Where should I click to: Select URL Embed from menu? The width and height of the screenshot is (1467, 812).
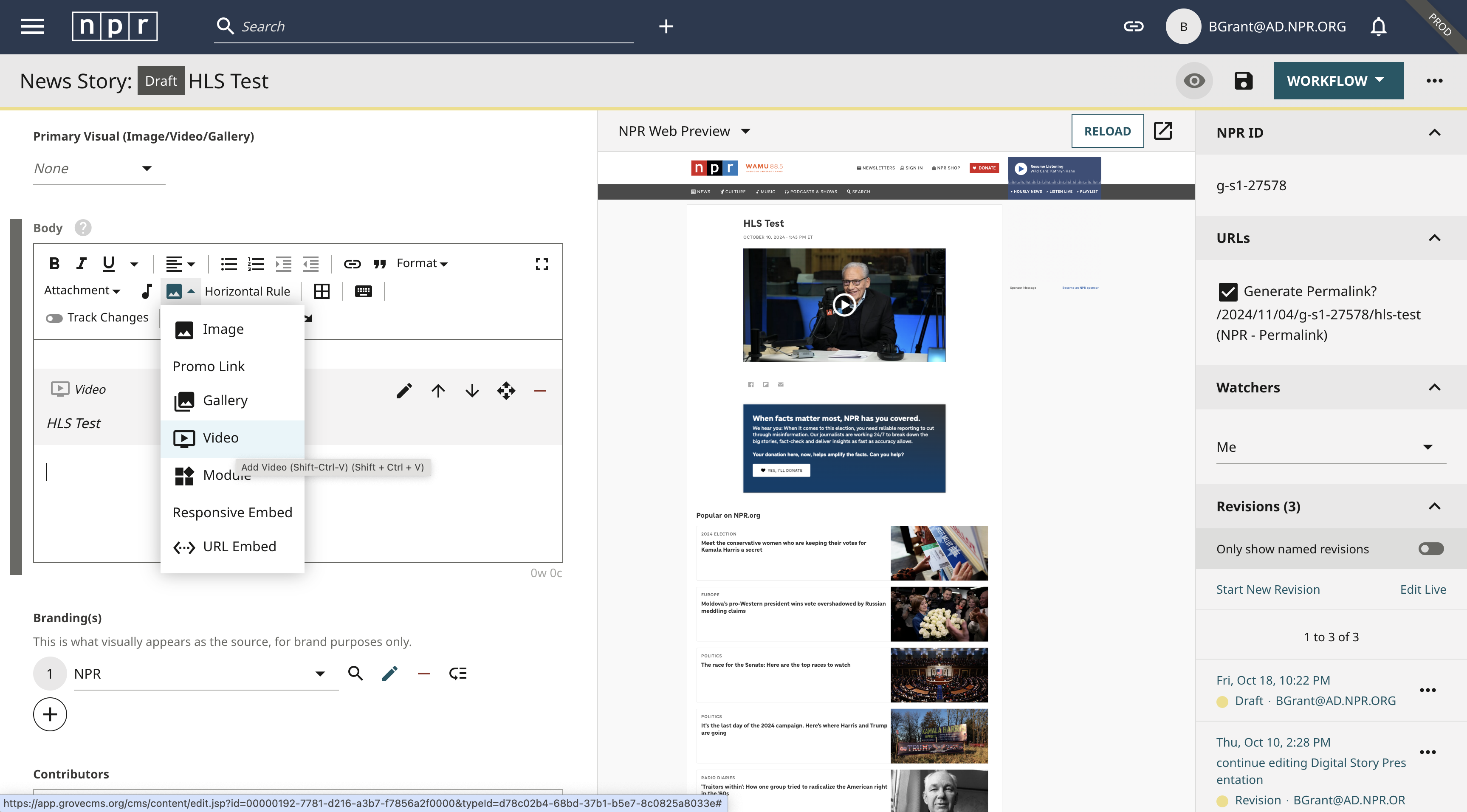(232, 547)
